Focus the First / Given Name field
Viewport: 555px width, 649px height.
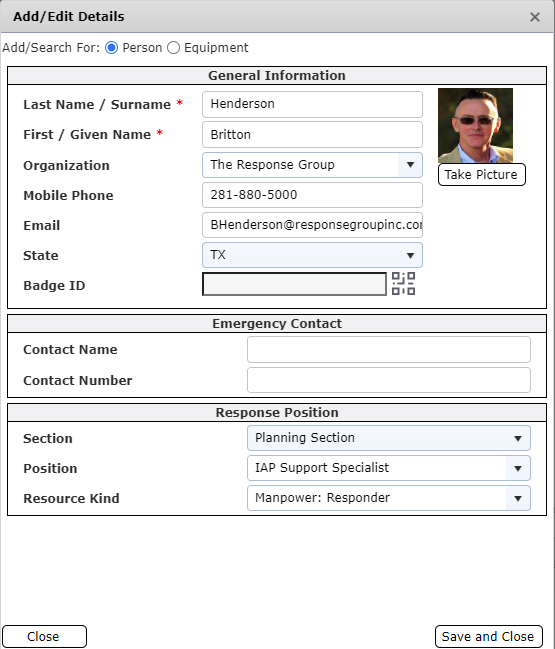pyautogui.click(x=312, y=135)
